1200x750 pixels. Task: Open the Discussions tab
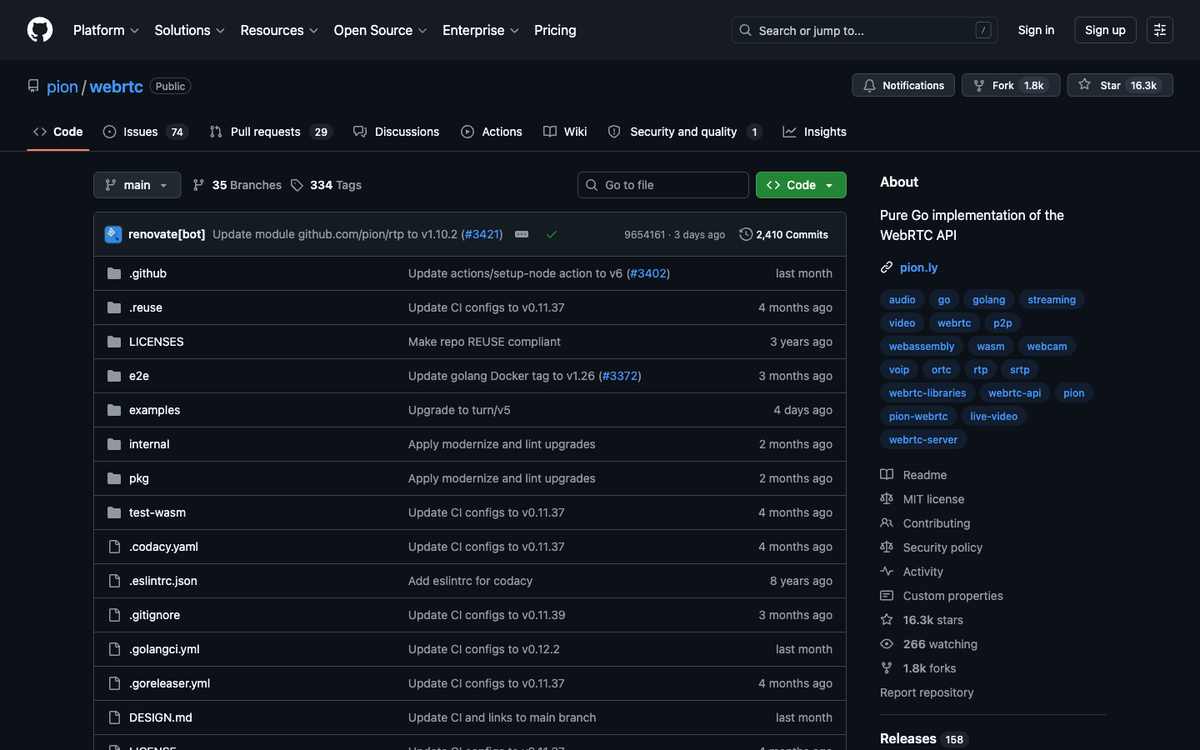396,132
